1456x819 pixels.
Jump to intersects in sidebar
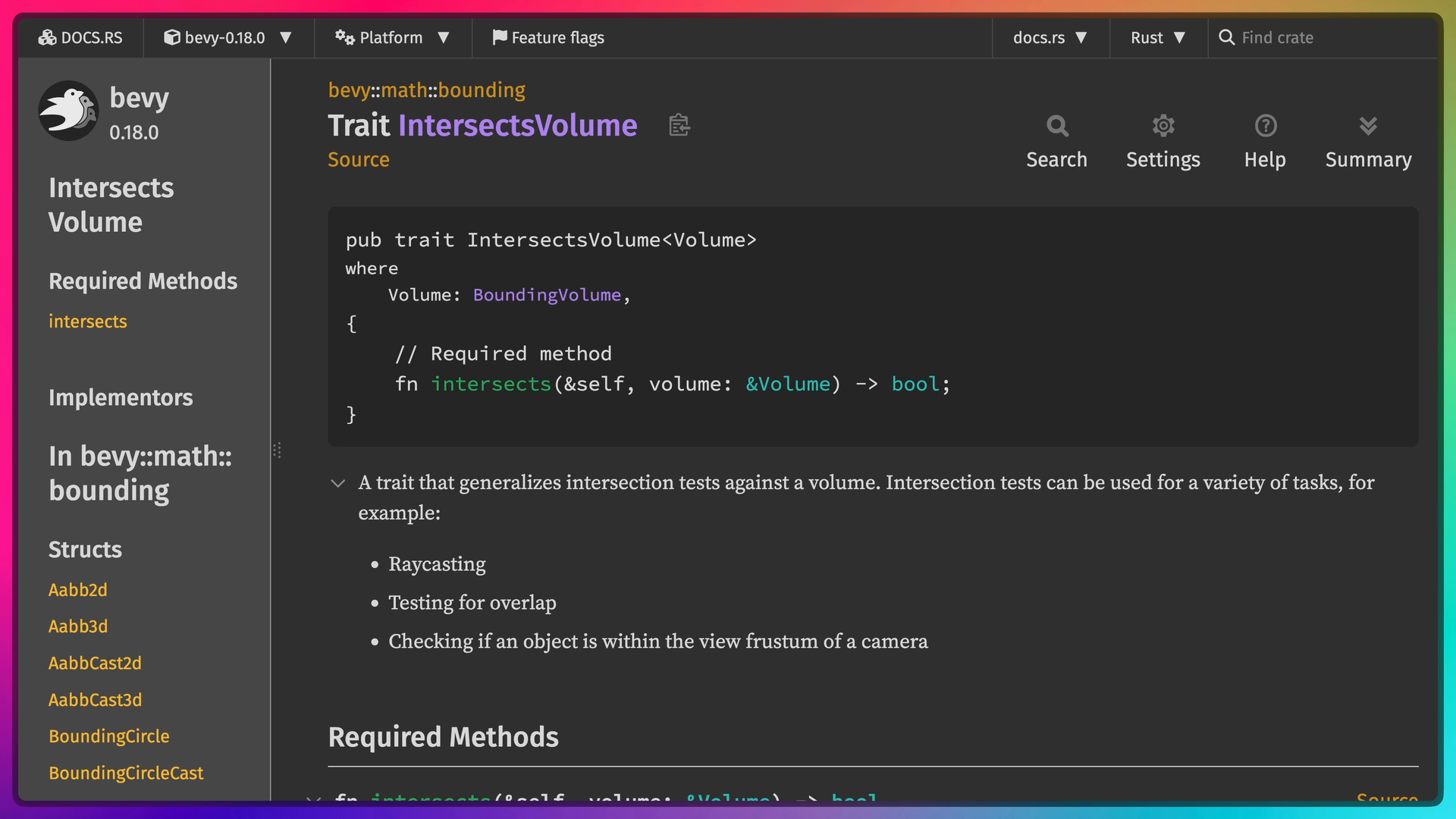87,322
